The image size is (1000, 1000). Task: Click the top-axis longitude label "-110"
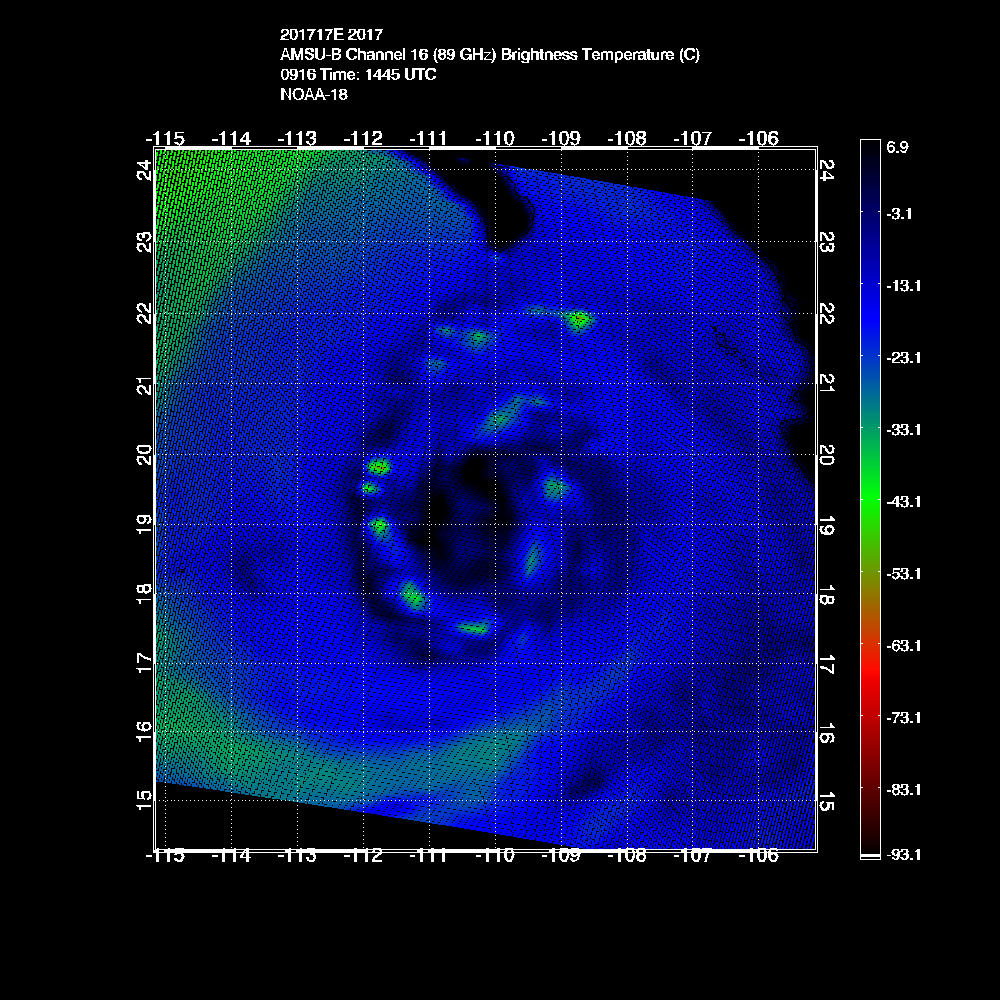(x=495, y=138)
